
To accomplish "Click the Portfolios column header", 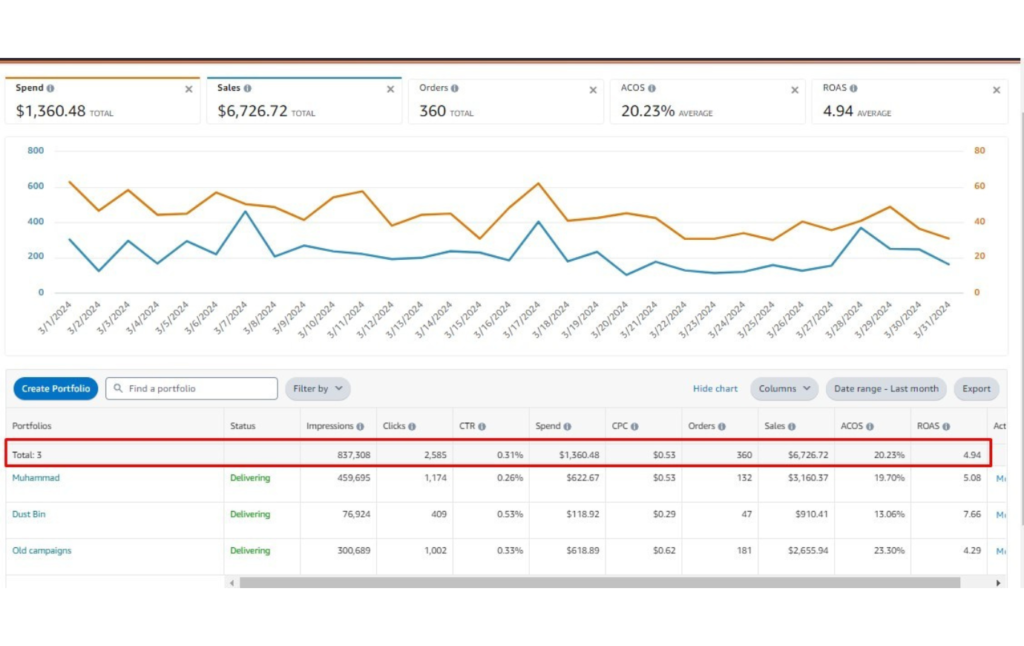I will (32, 426).
